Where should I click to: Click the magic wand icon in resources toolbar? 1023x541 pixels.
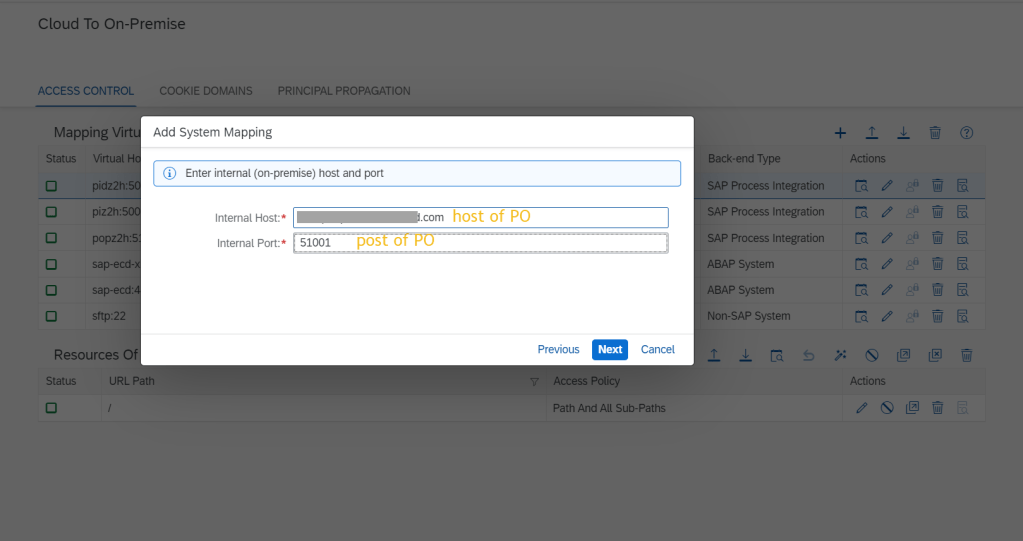840,355
